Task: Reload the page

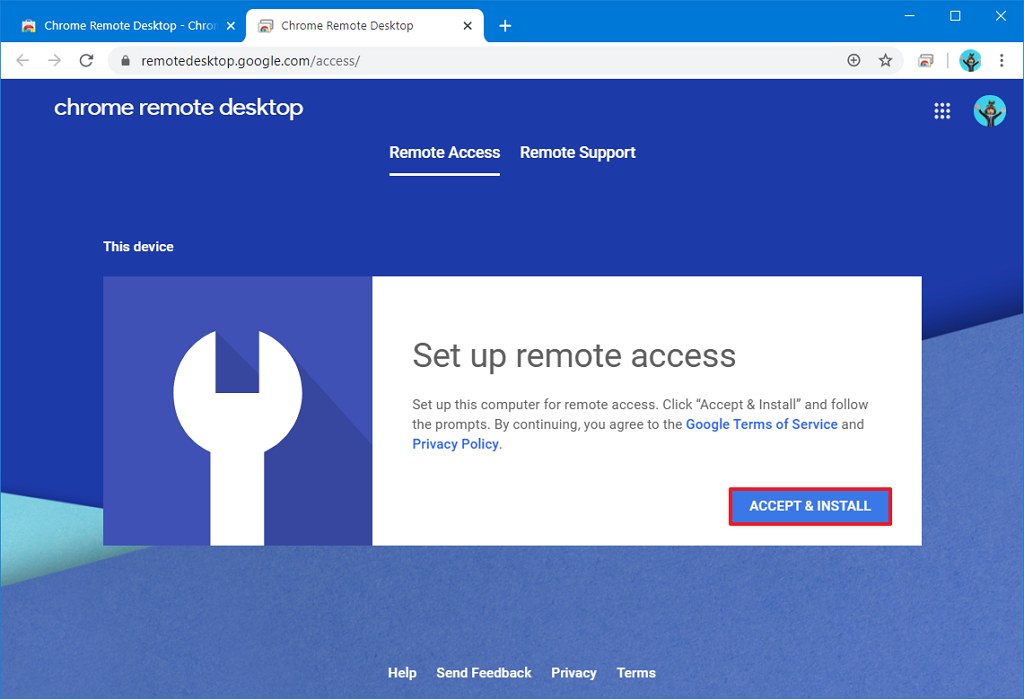Action: 86,61
